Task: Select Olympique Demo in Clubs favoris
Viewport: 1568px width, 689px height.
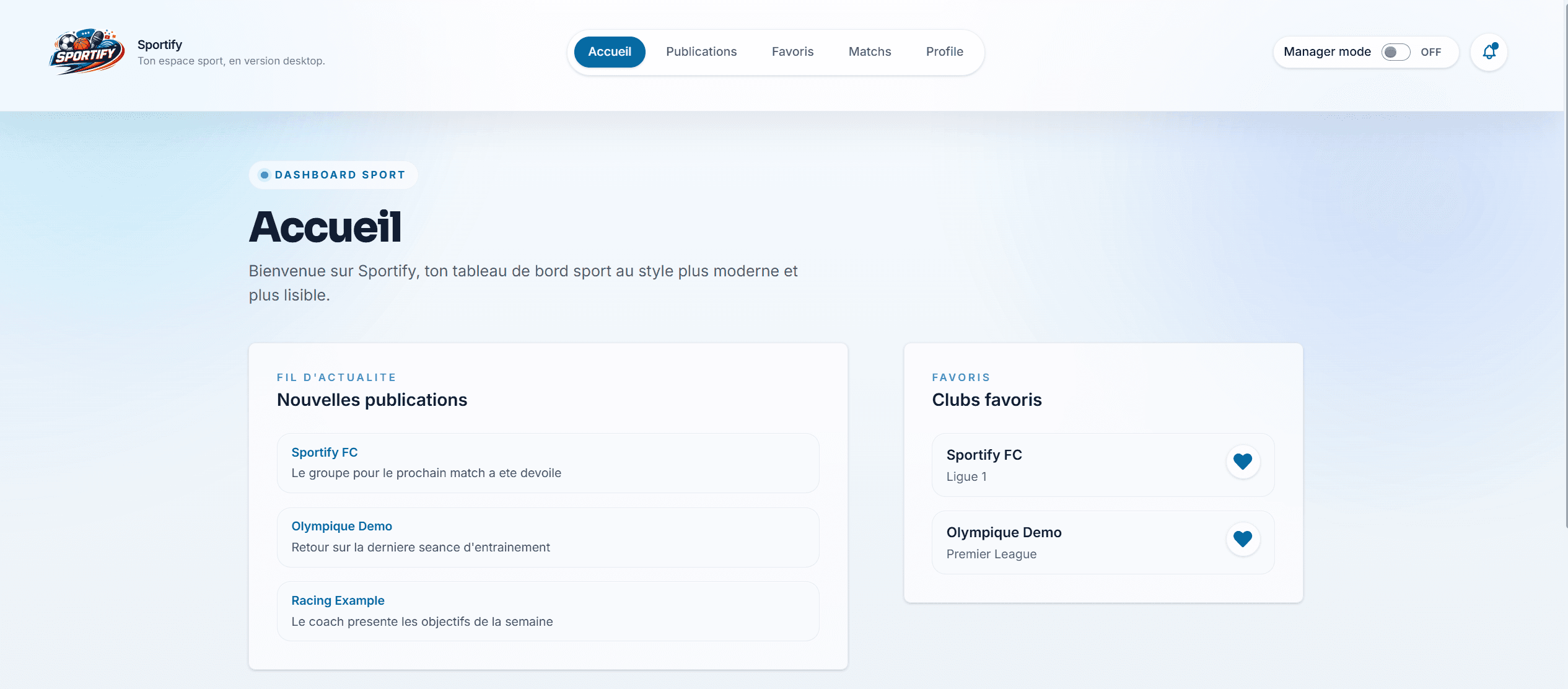Action: [x=1103, y=542]
